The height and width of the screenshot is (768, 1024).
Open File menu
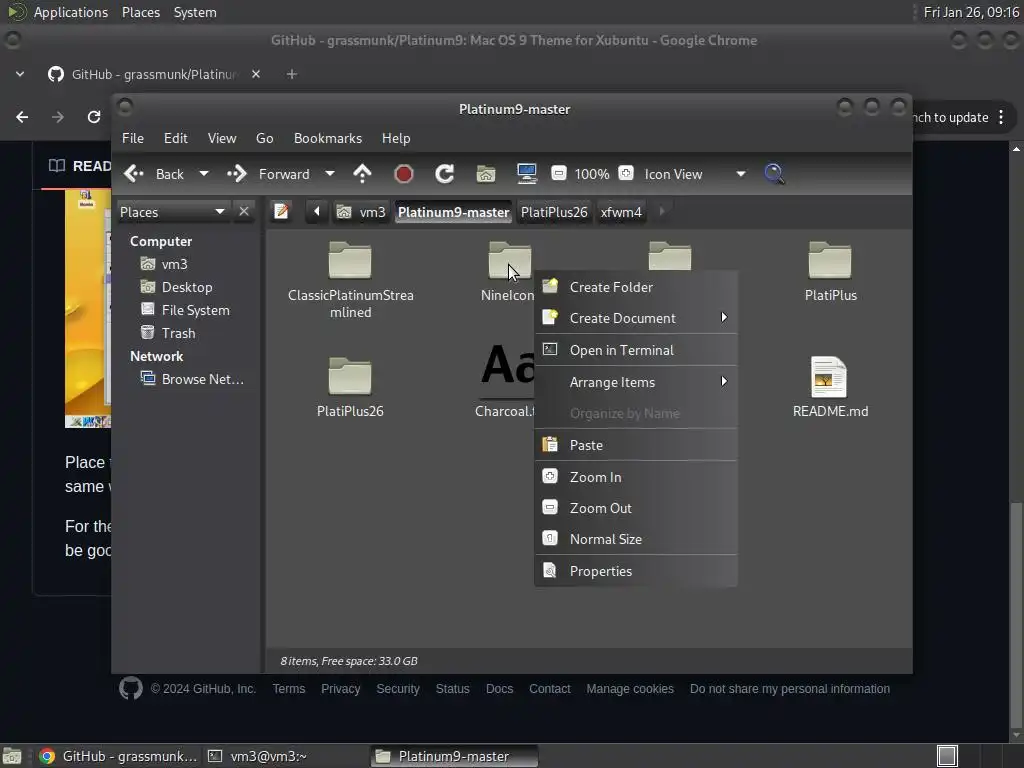pos(133,138)
